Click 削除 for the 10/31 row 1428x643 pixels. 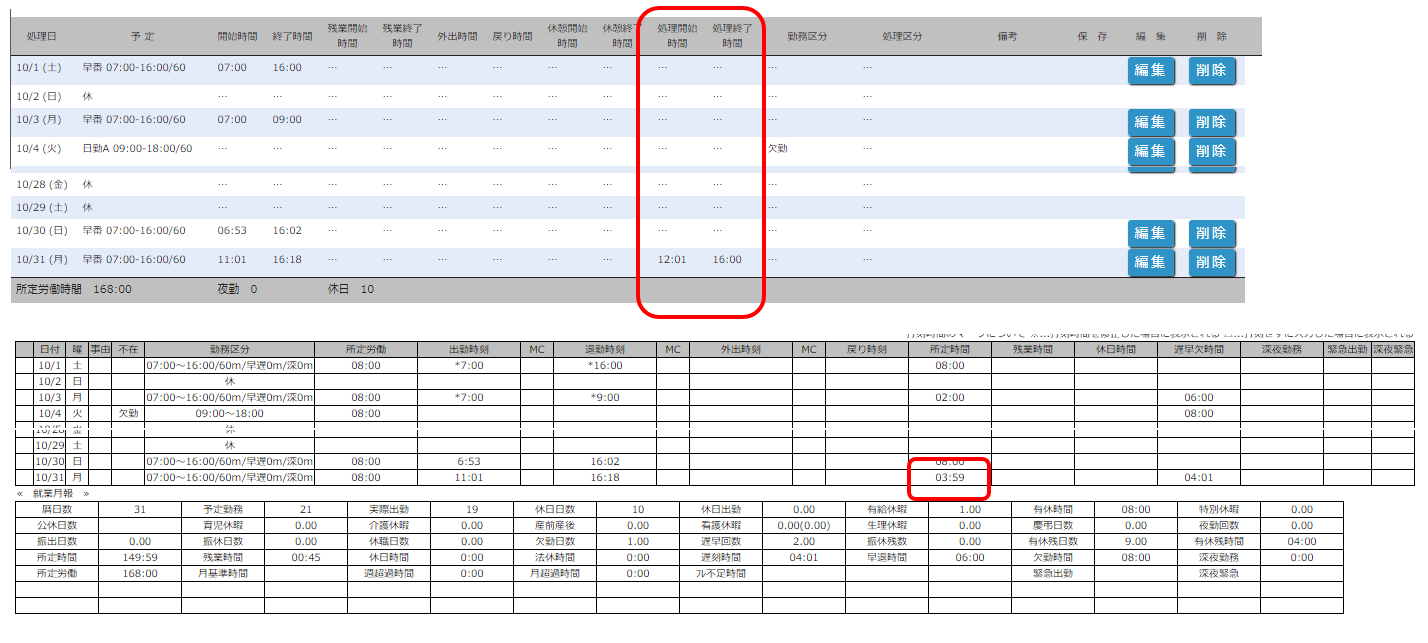(1211, 262)
